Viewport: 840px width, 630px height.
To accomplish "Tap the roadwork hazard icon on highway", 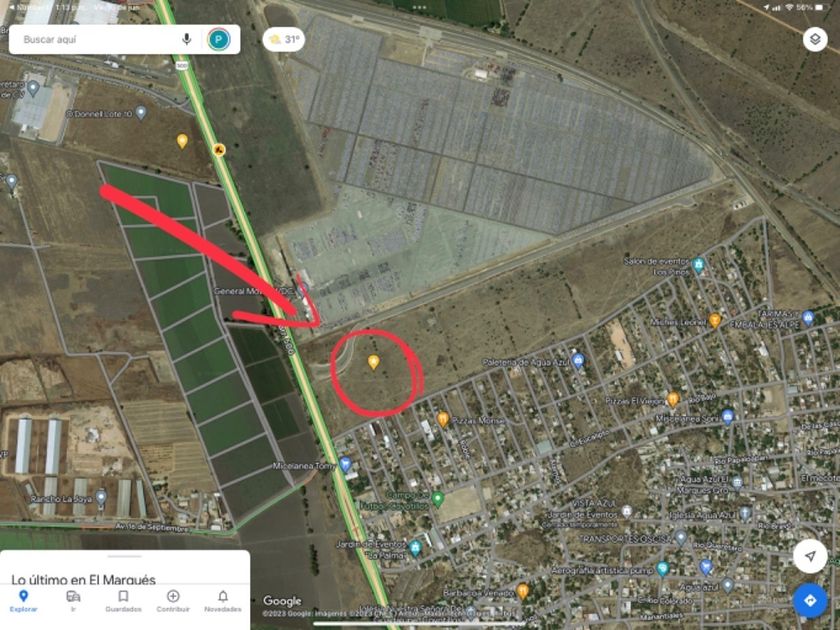I will coord(219,149).
